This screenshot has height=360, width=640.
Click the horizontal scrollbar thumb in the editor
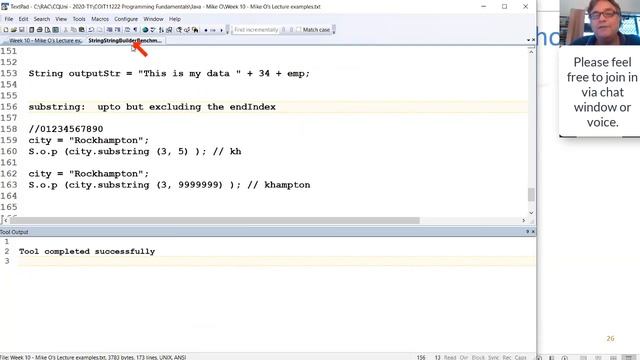[215, 220]
